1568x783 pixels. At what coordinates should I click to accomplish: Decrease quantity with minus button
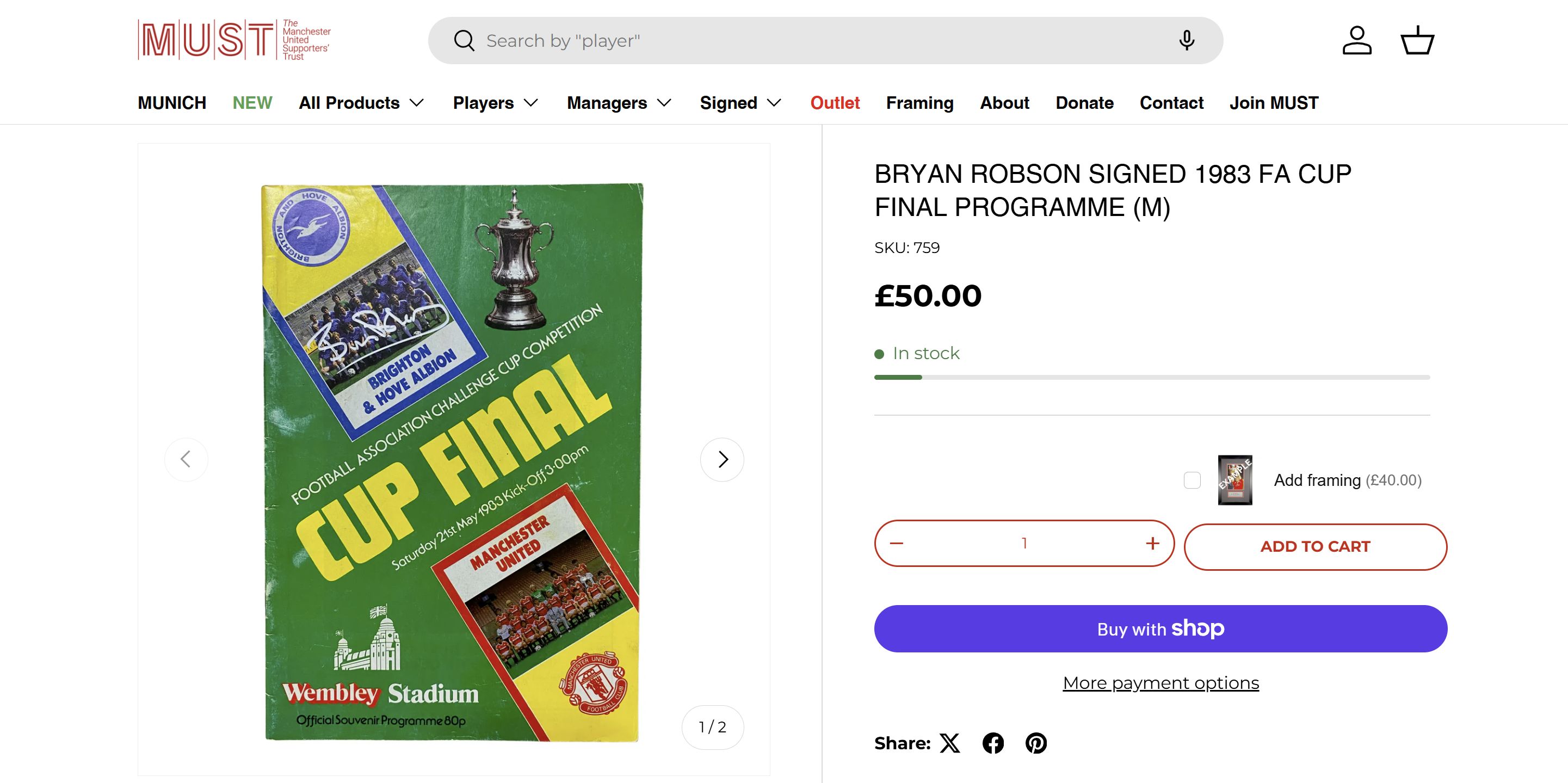tap(897, 543)
